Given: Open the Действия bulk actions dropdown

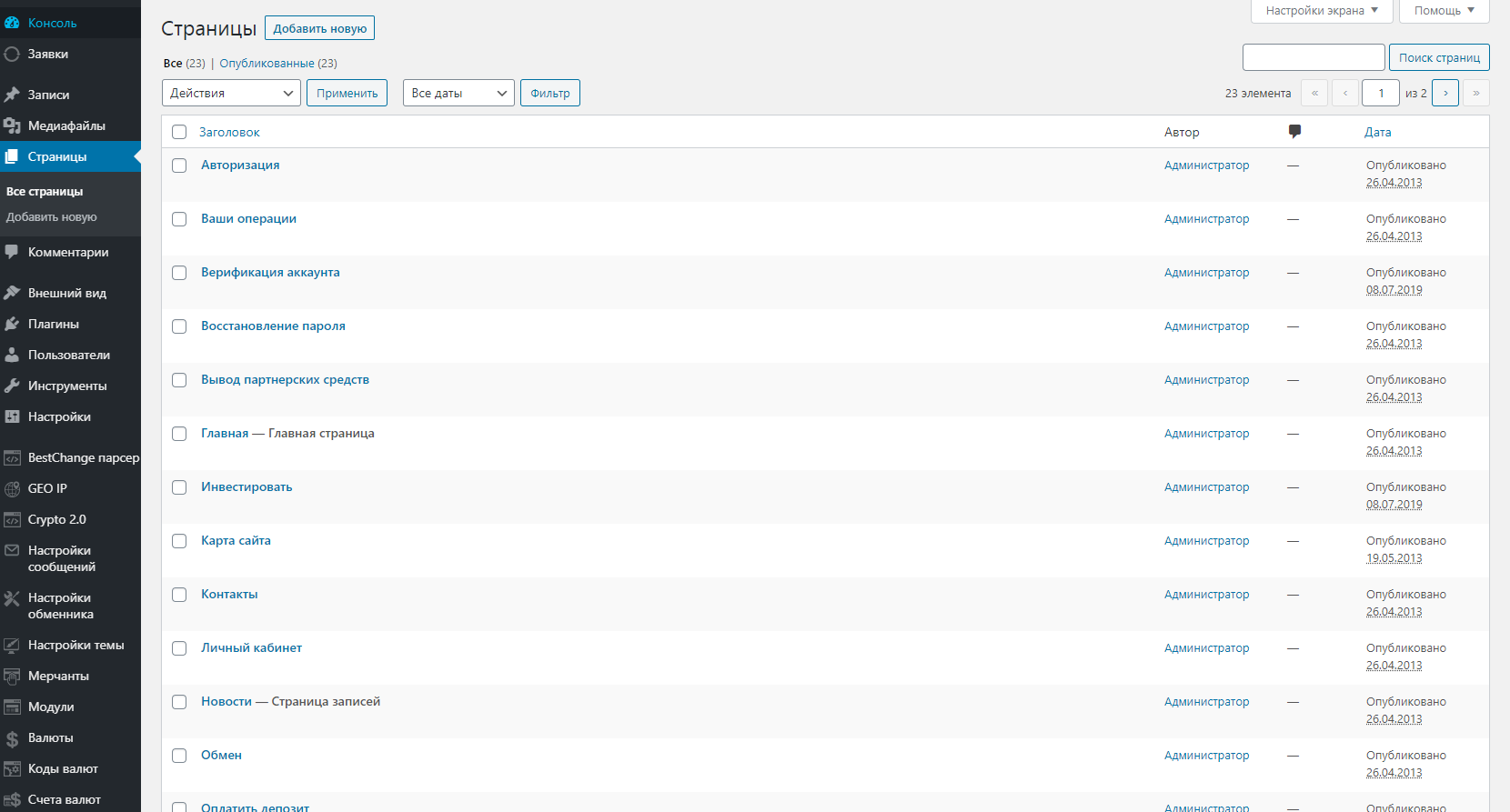Looking at the screenshot, I should click(231, 93).
